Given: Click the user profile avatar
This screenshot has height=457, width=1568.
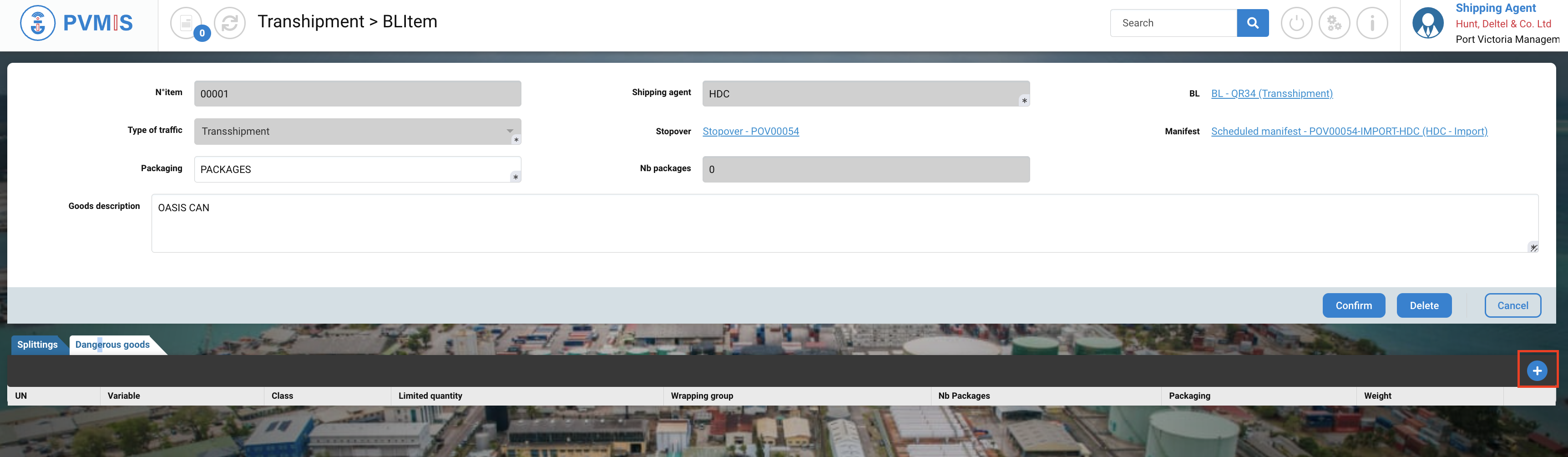Looking at the screenshot, I should 1427,23.
